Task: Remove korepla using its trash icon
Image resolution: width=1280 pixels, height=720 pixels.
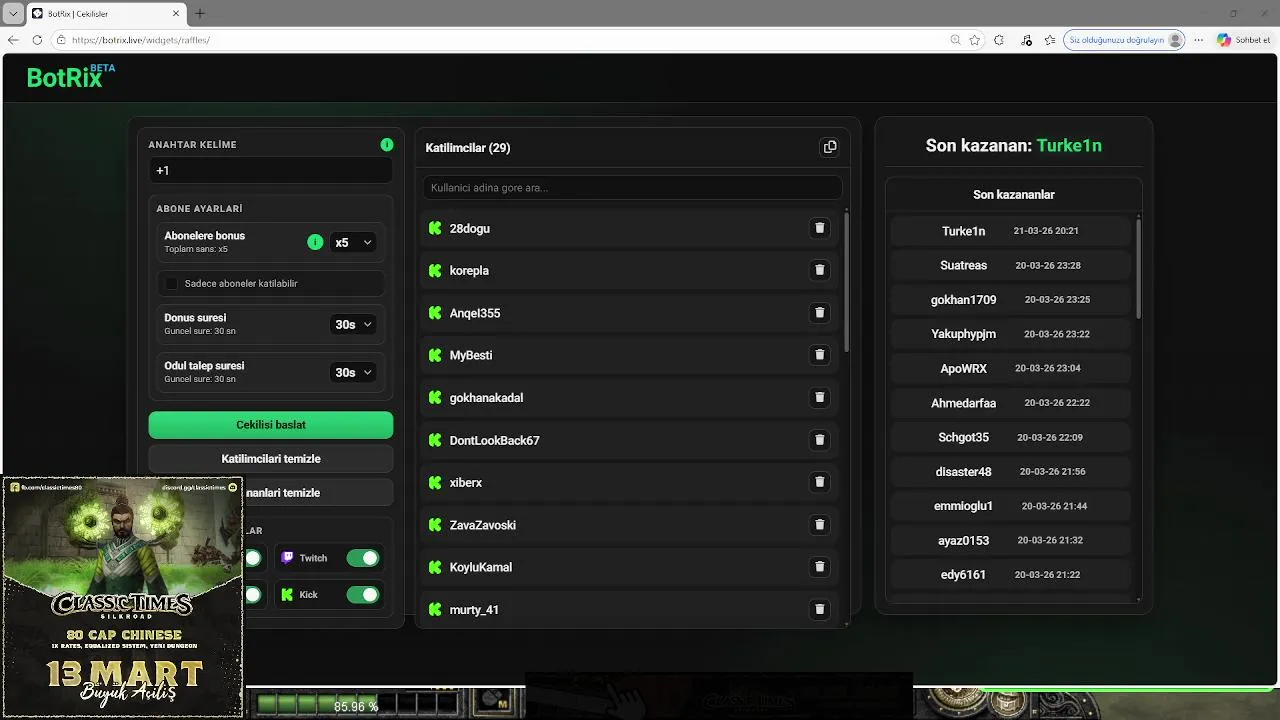Action: [x=819, y=270]
